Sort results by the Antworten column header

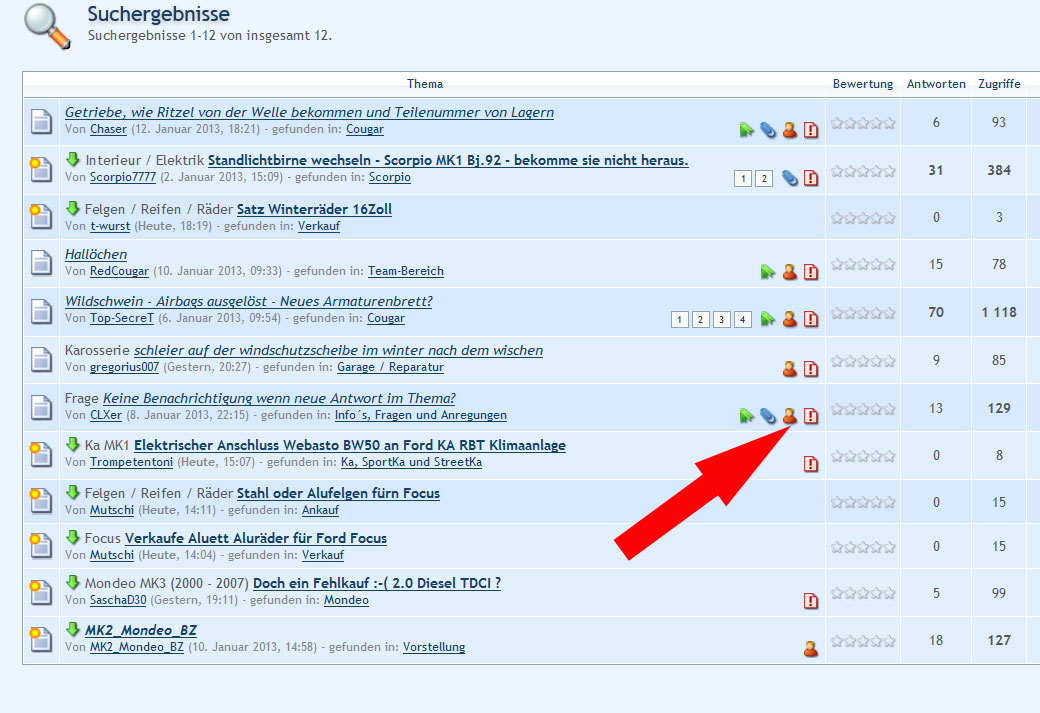936,84
